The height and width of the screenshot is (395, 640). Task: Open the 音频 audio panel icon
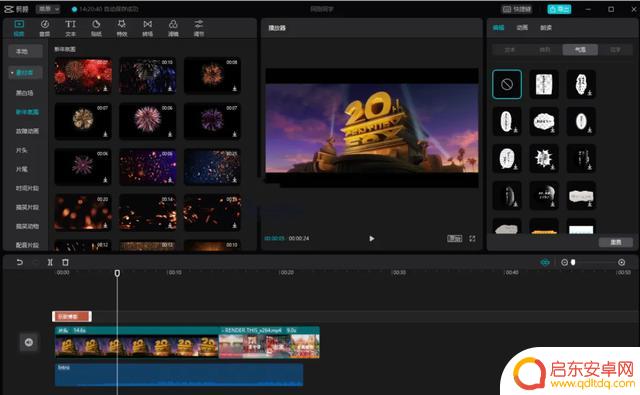45,28
